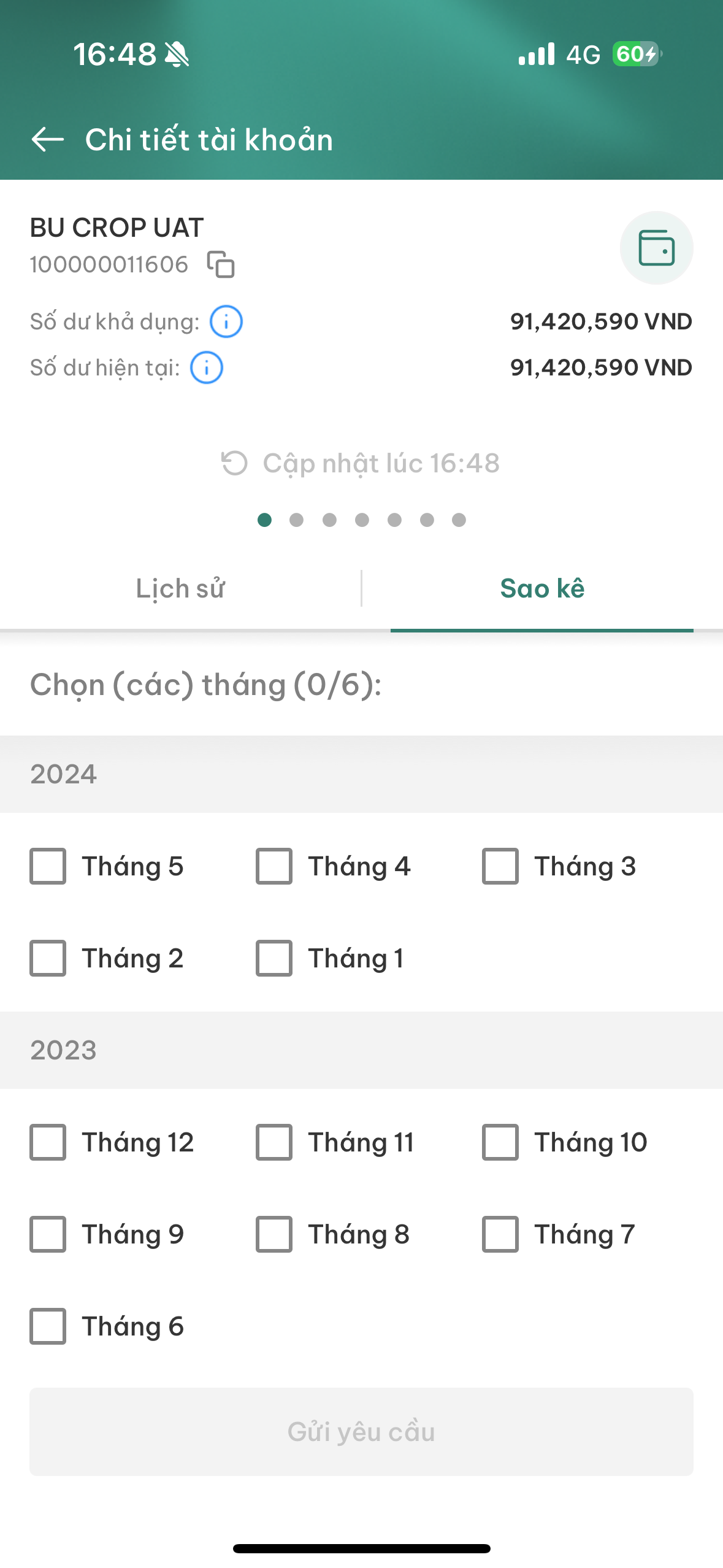Open the wallet icon button
The height and width of the screenshot is (1568, 723).
pyautogui.click(x=656, y=248)
